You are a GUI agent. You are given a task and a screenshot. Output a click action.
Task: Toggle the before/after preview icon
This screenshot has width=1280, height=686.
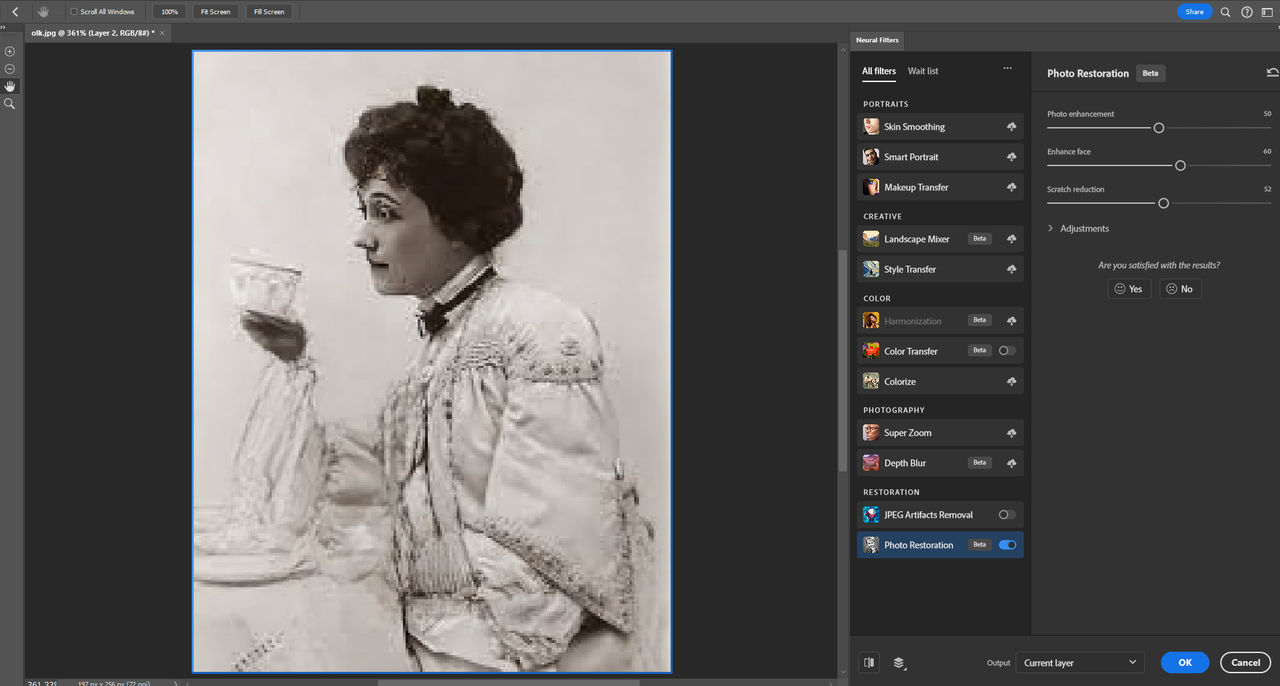coord(869,662)
